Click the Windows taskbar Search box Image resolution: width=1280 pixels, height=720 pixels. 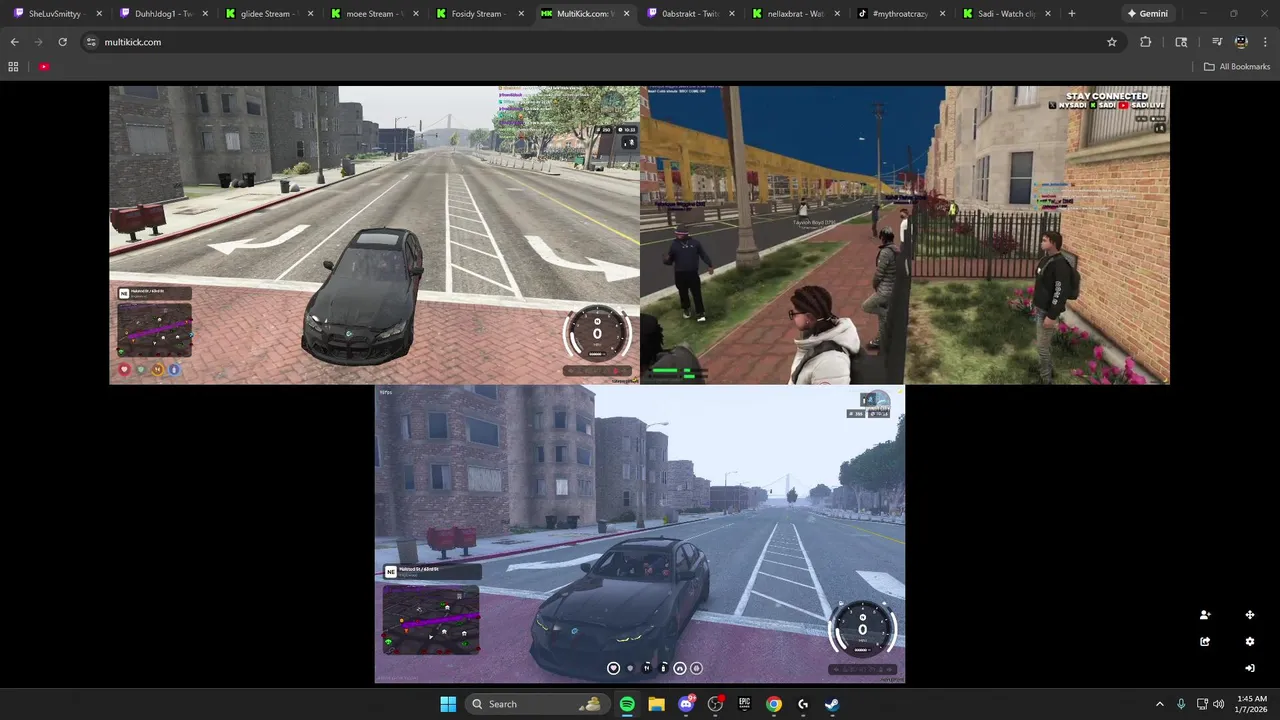click(538, 704)
